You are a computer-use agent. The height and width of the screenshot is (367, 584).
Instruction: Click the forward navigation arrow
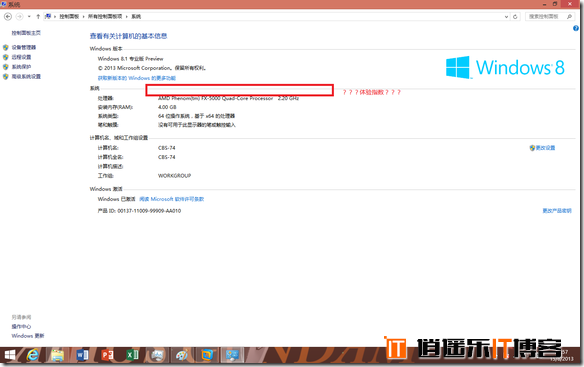click(x=19, y=16)
